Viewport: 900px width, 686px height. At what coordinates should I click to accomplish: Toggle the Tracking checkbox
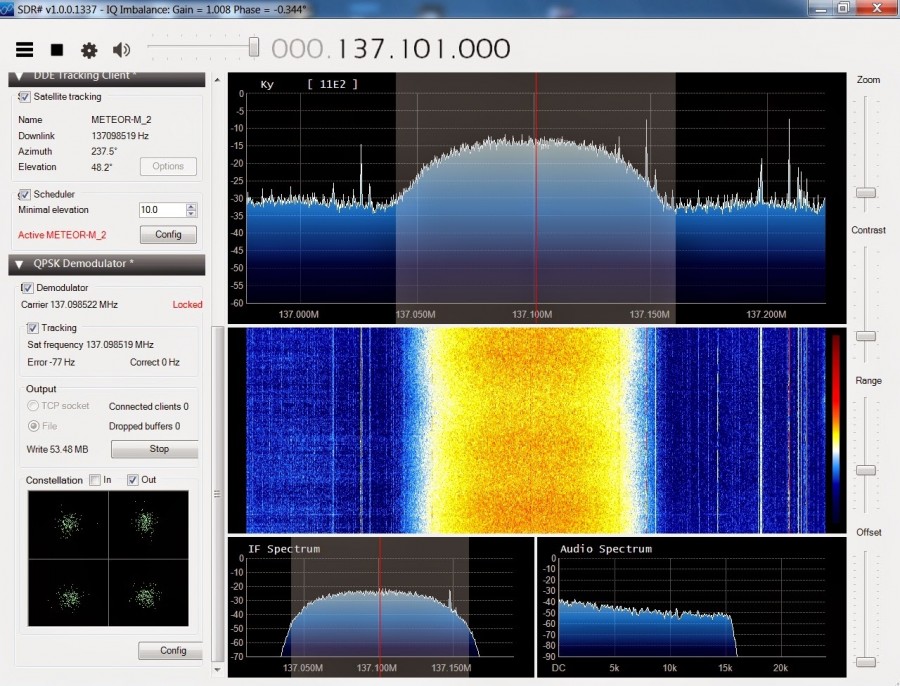coord(33,328)
